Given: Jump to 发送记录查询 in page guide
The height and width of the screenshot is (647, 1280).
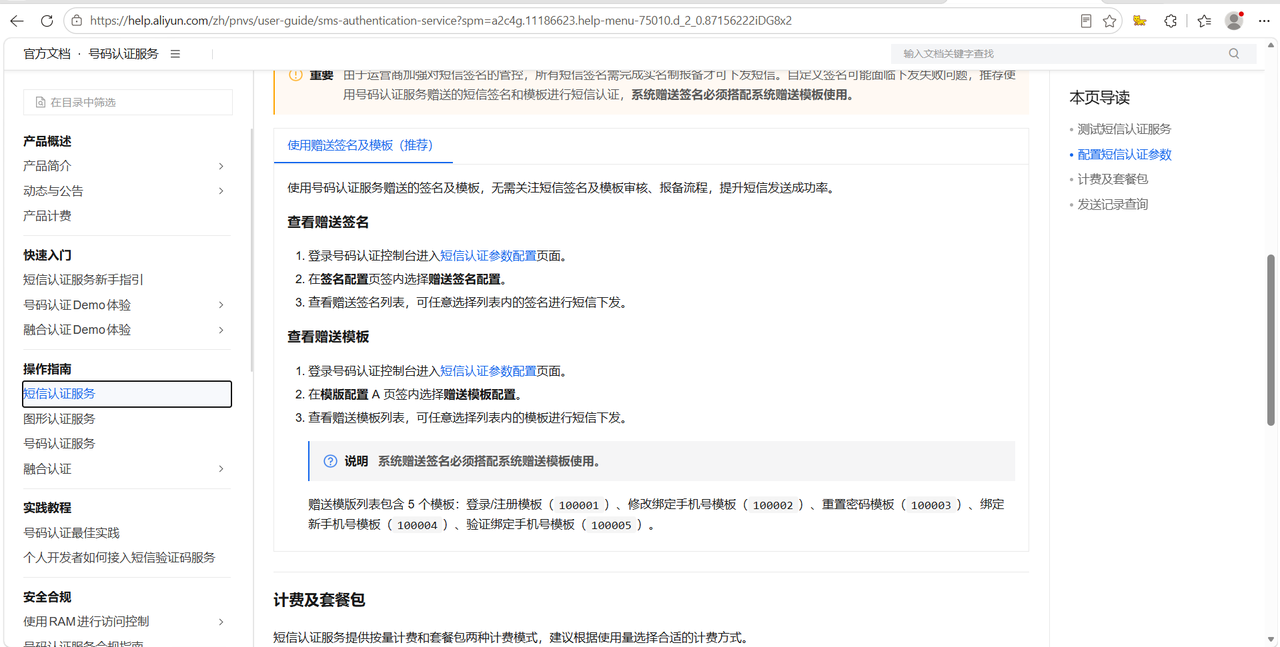Looking at the screenshot, I should pyautogui.click(x=1112, y=204).
